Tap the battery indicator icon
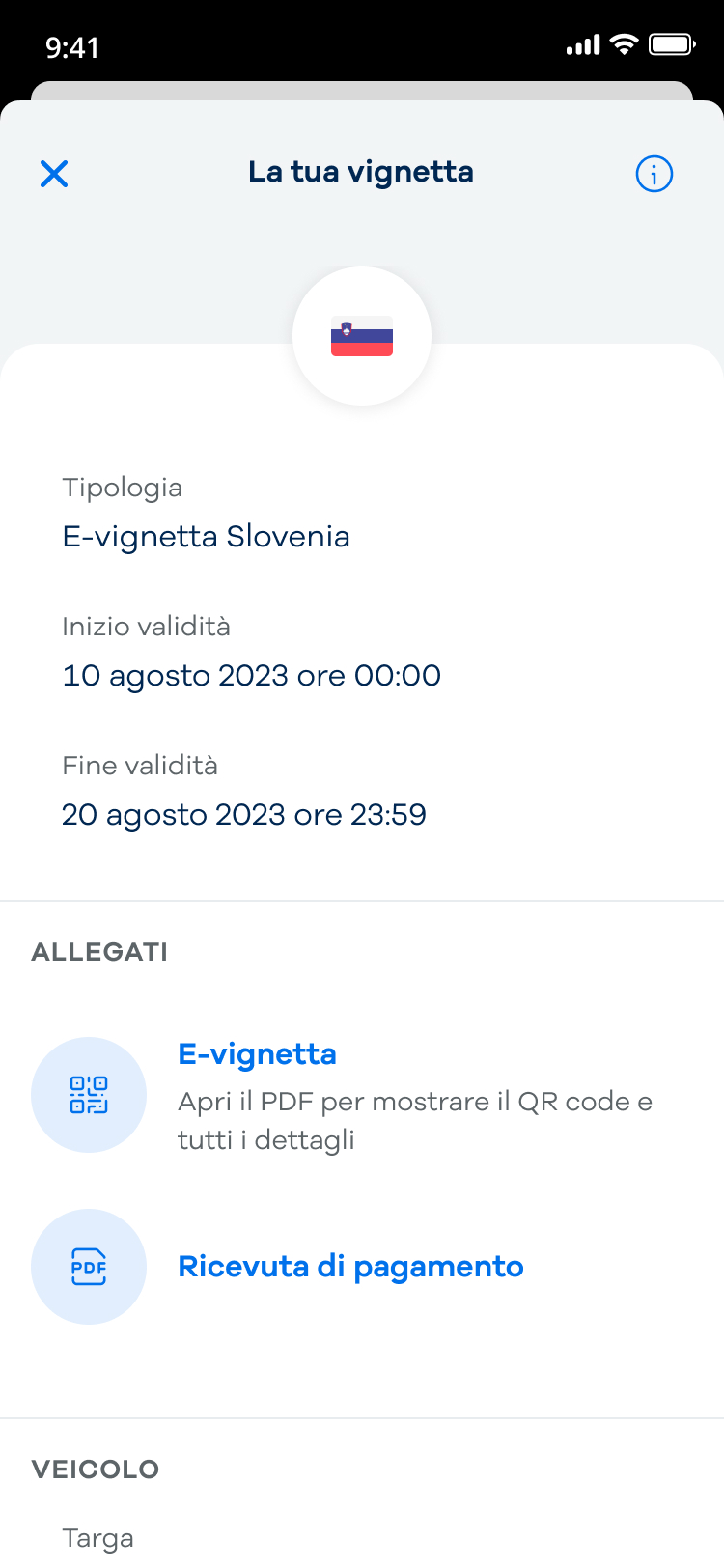This screenshot has height=1568, width=724. 672,44
